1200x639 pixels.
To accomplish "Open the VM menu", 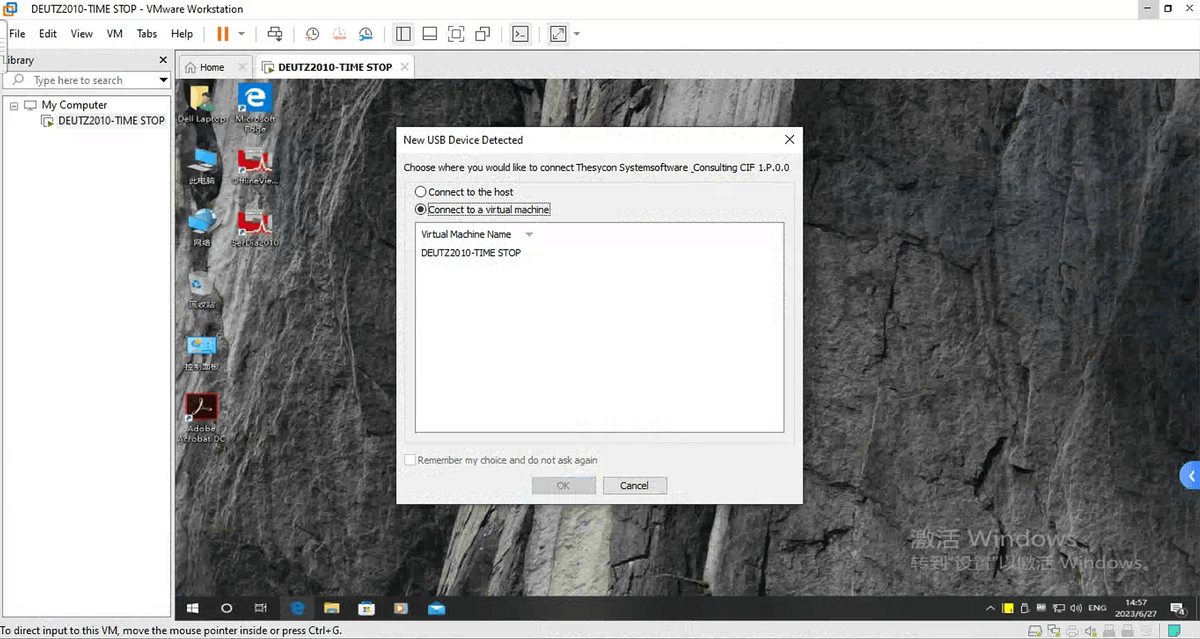I will point(114,33).
